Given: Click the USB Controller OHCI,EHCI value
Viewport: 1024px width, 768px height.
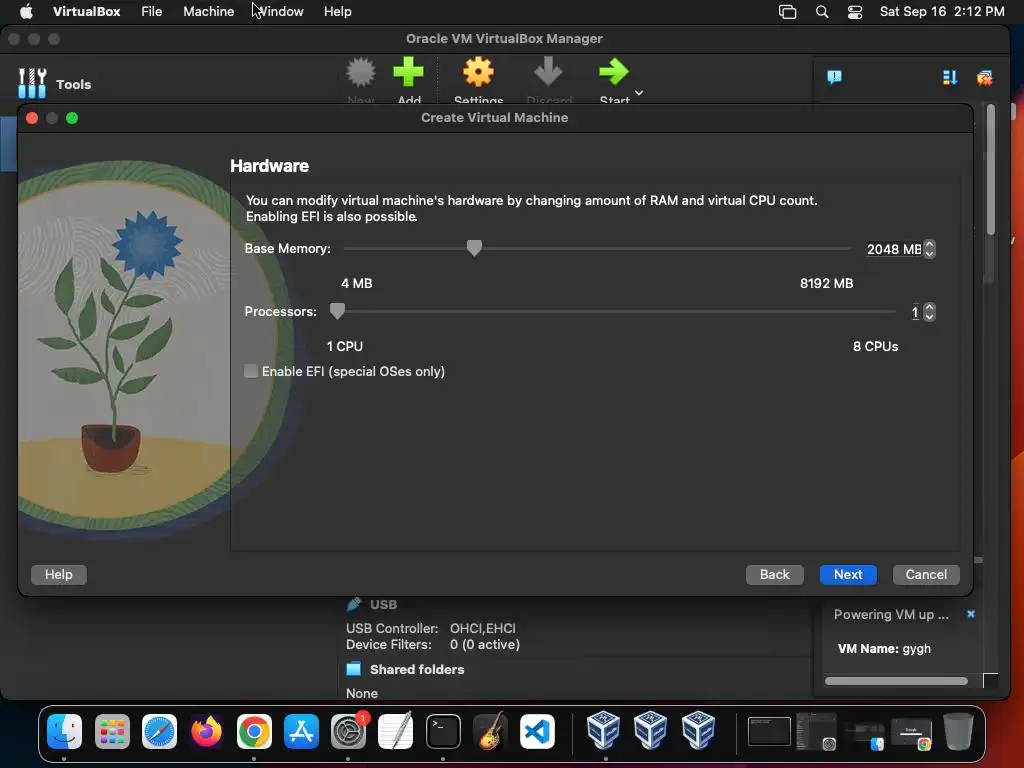Looking at the screenshot, I should coord(483,628).
